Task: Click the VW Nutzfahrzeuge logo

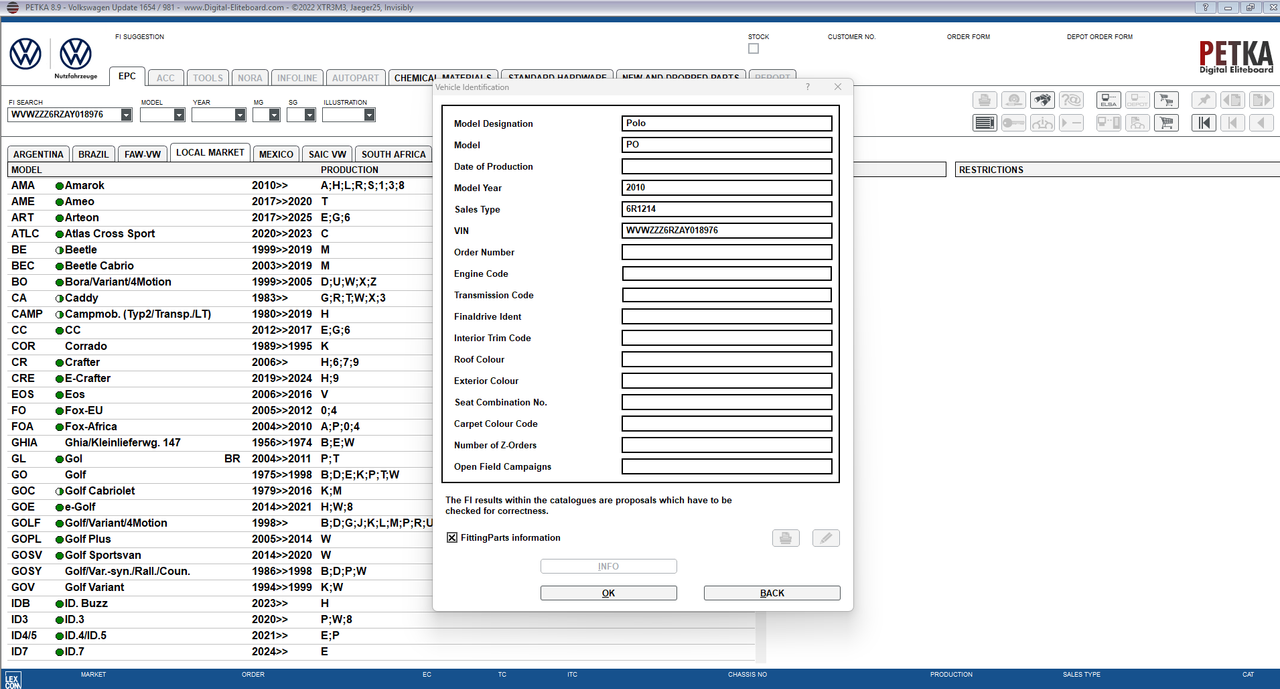Action: (75, 59)
